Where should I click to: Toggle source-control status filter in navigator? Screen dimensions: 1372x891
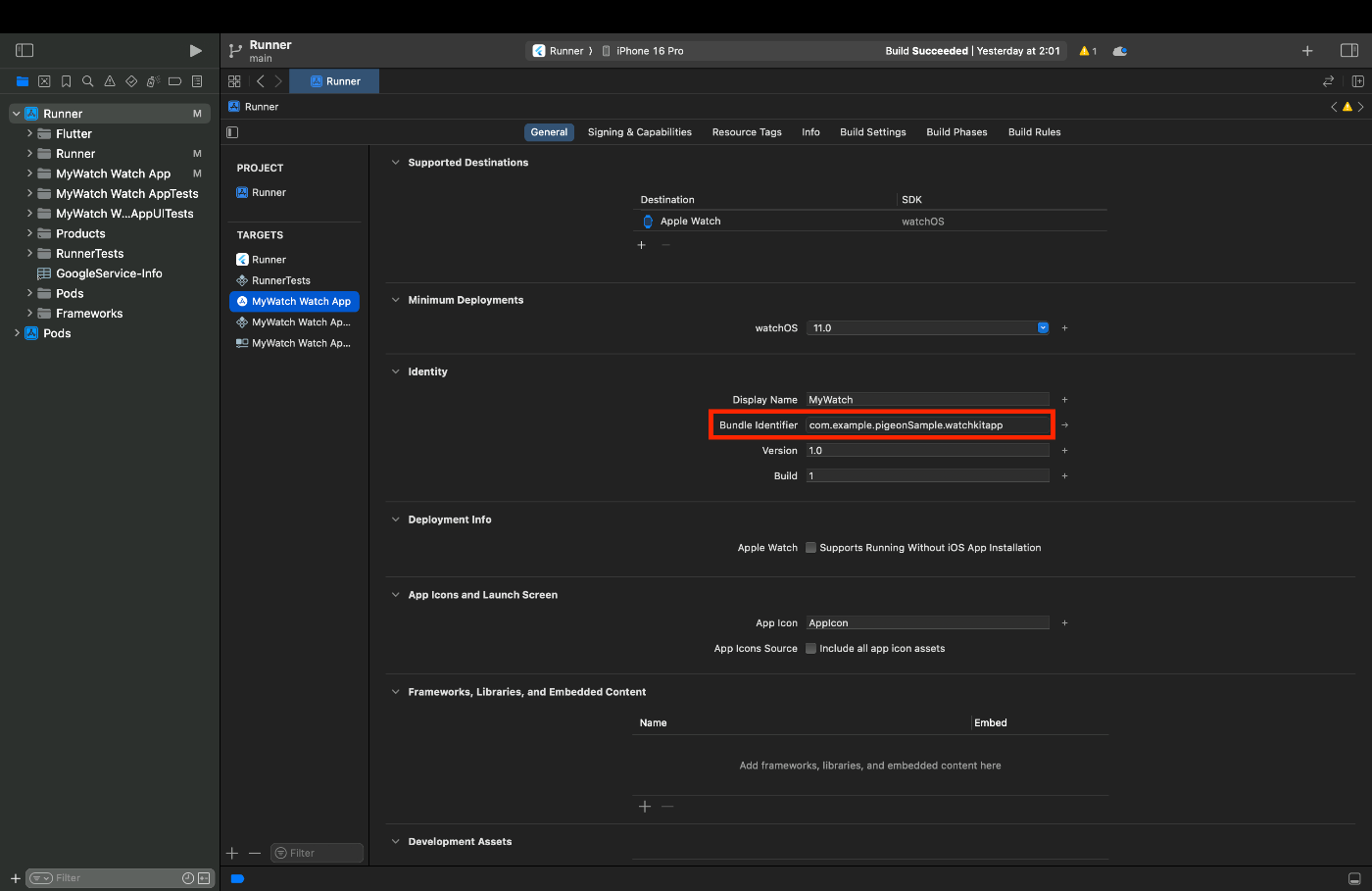204,878
